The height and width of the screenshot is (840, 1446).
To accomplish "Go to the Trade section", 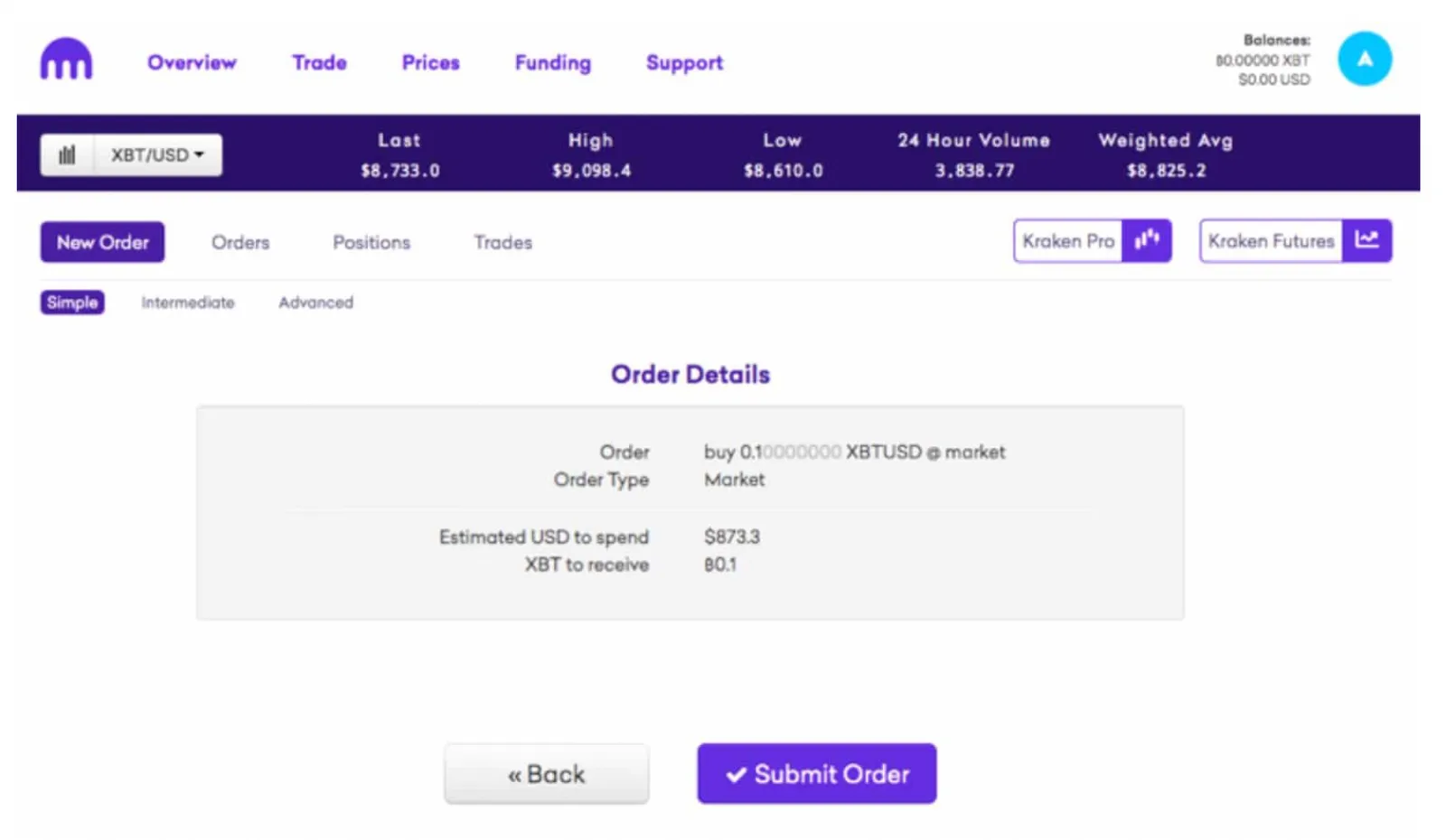I will tap(319, 62).
